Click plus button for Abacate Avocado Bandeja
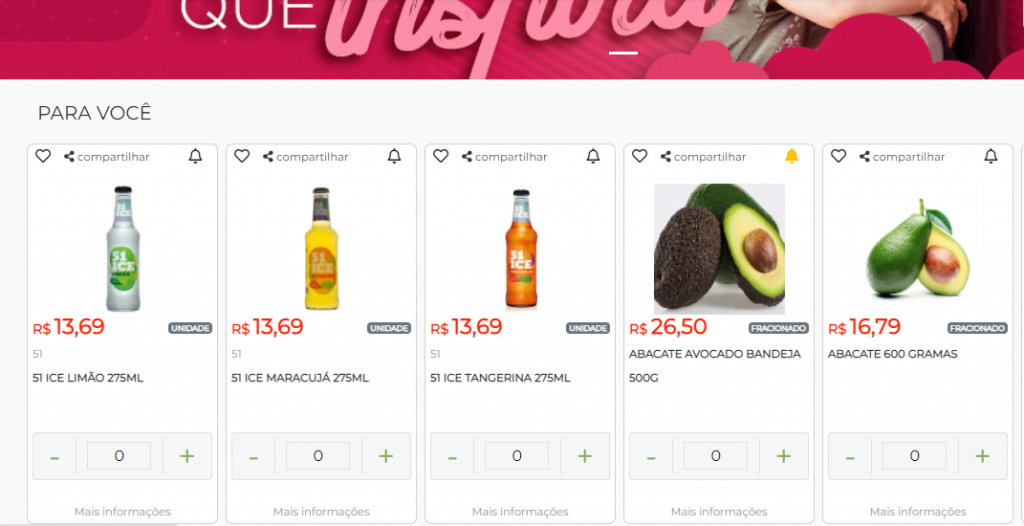Viewport: 1024px width, 526px height. (784, 456)
